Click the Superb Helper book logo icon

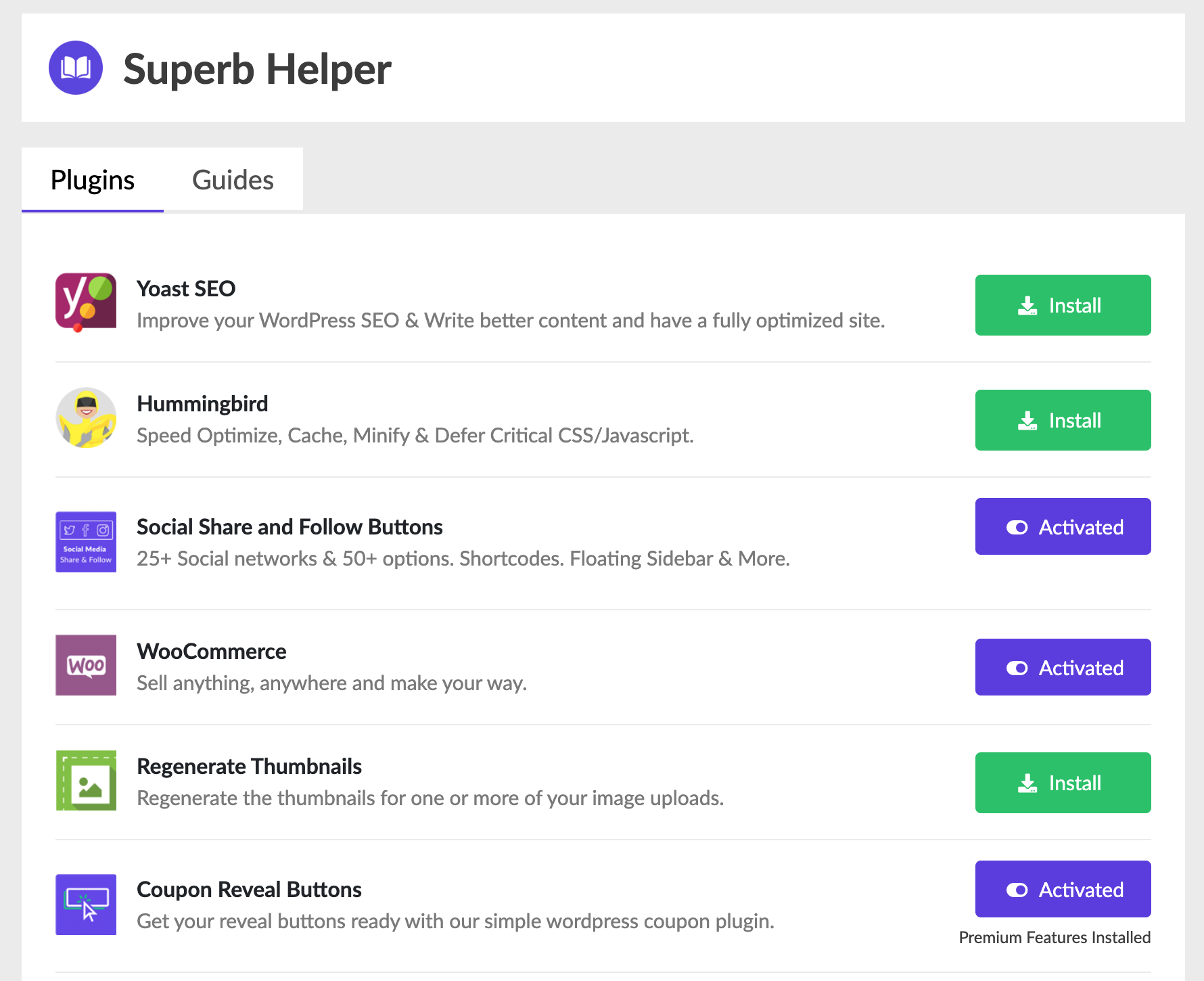[76, 68]
